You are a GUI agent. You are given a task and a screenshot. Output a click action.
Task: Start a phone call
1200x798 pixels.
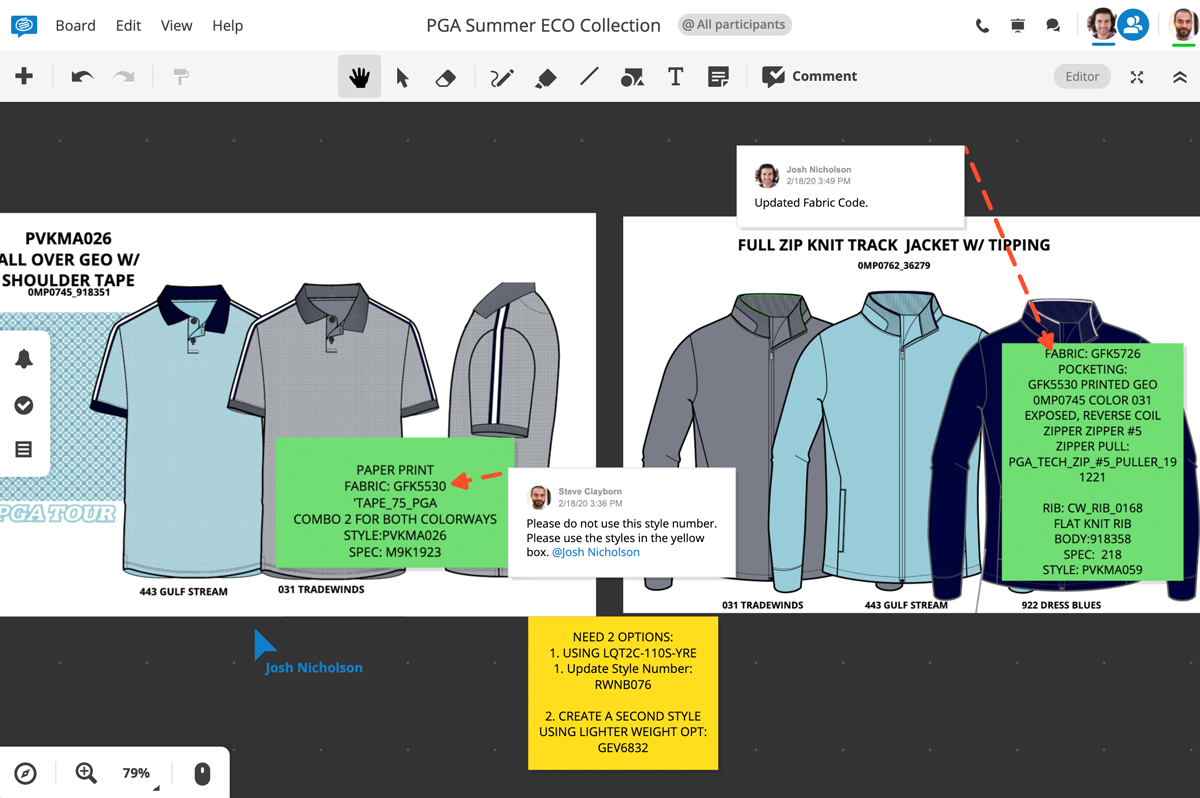point(982,26)
